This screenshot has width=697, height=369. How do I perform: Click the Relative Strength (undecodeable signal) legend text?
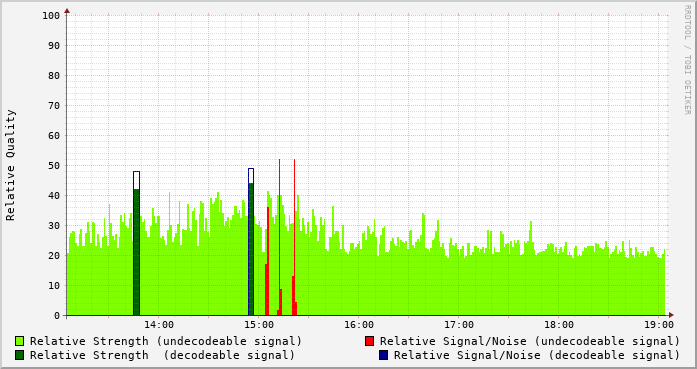coord(166,341)
